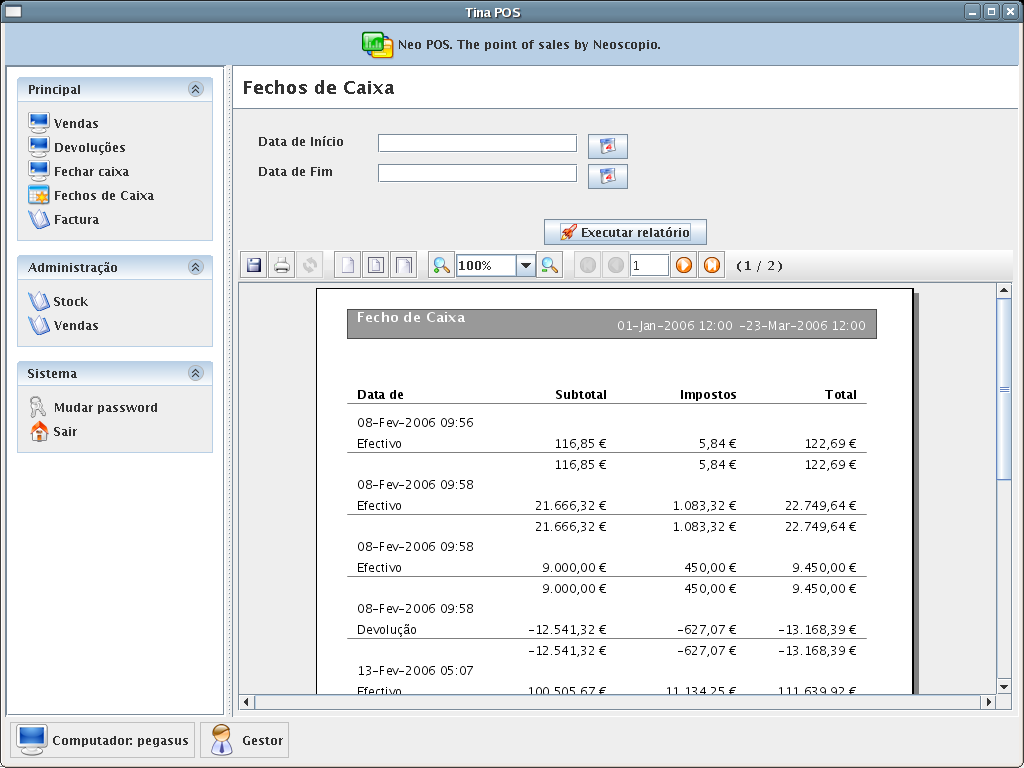Choose Mudar password in Sistema
Viewport: 1024px width, 768px height.
click(93, 407)
